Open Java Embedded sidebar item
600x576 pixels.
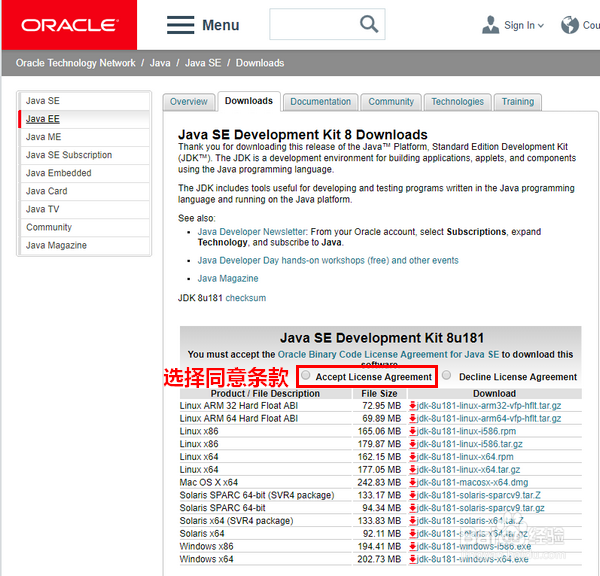pyautogui.click(x=85, y=173)
